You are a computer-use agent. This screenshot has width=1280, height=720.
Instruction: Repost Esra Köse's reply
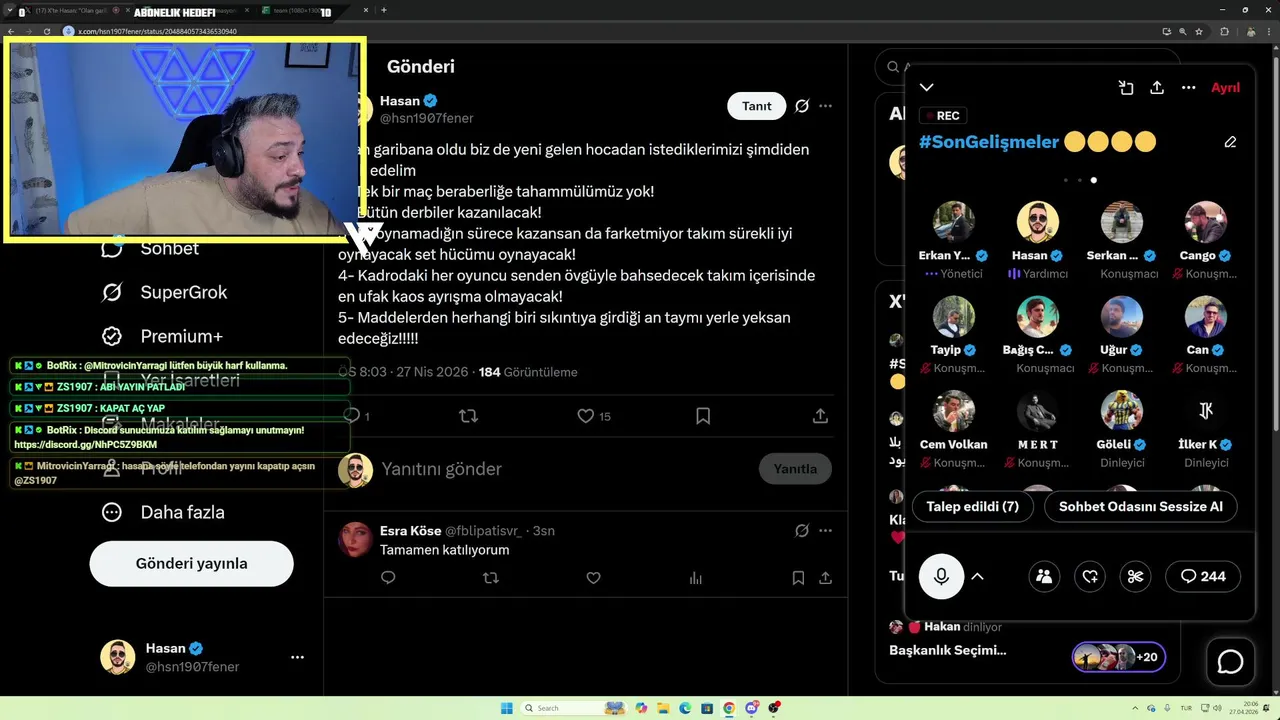coord(491,578)
